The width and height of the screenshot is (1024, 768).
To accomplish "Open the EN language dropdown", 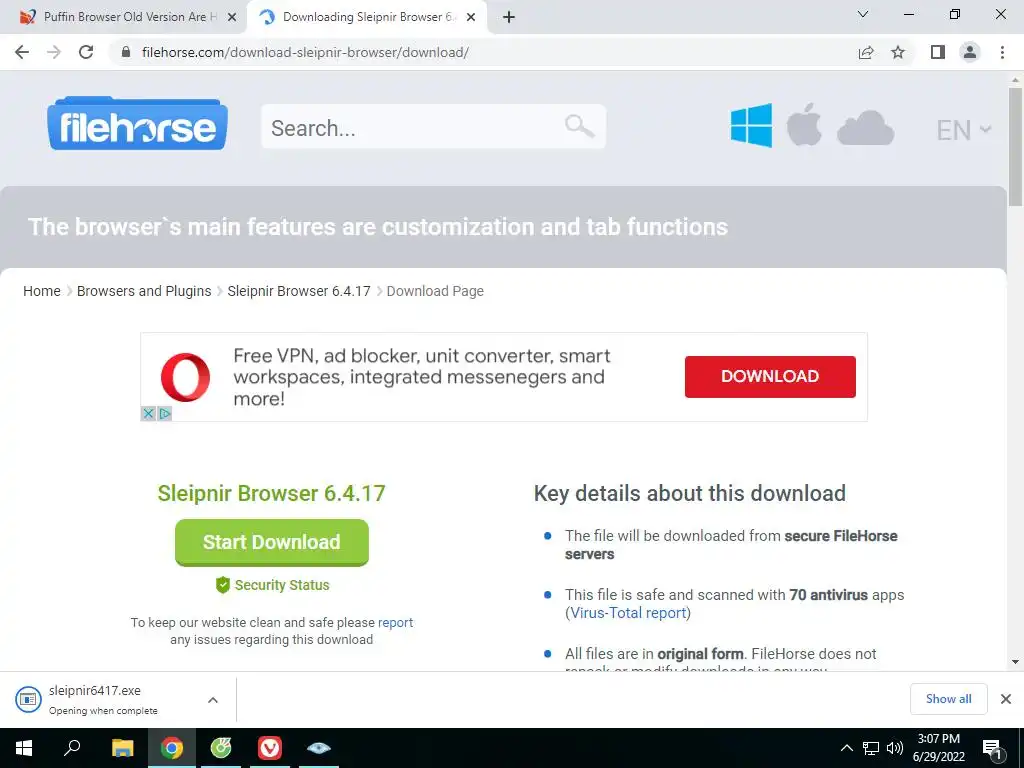I will coord(964,130).
